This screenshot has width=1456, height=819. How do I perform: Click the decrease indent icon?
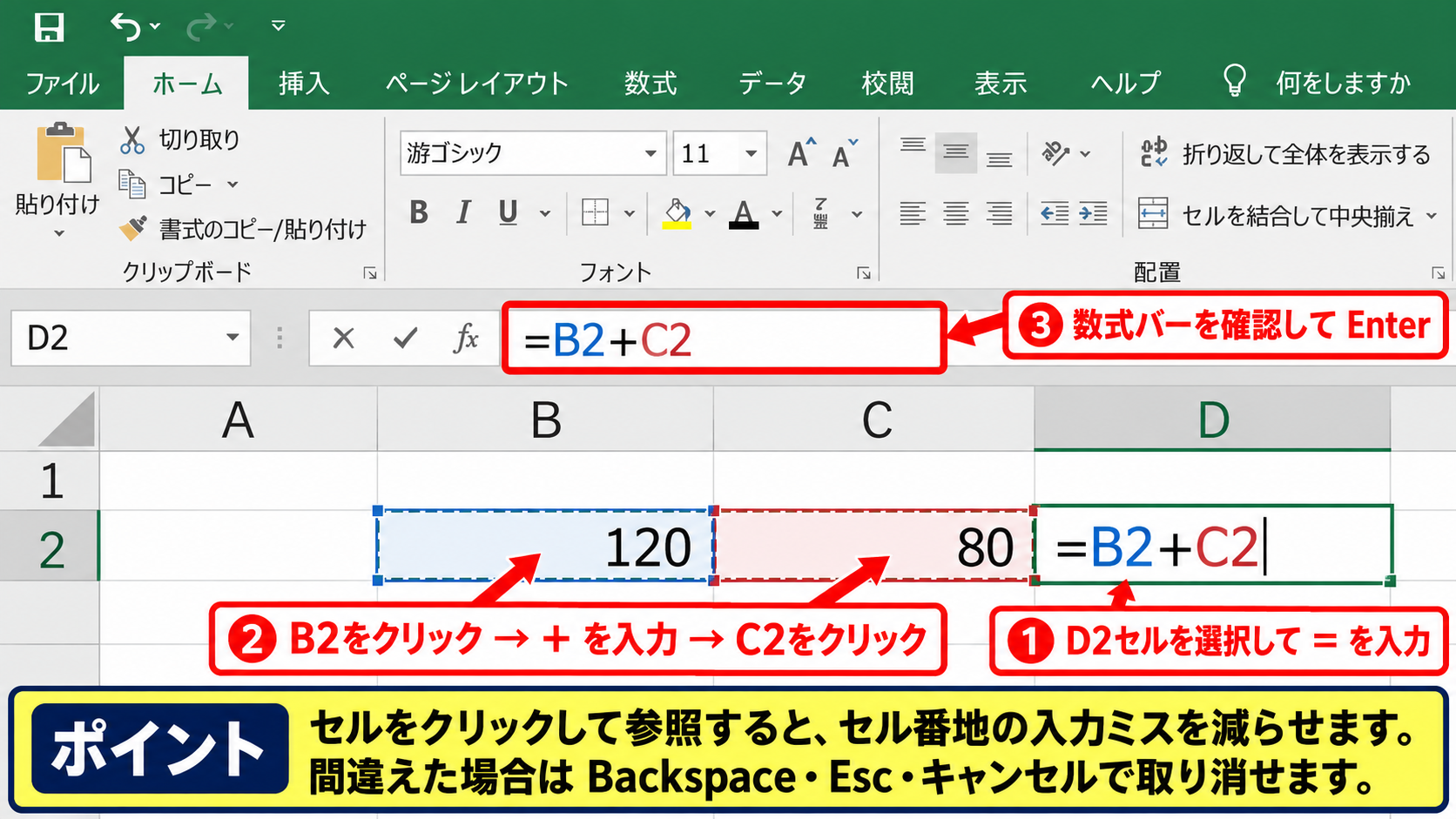coord(1055,213)
